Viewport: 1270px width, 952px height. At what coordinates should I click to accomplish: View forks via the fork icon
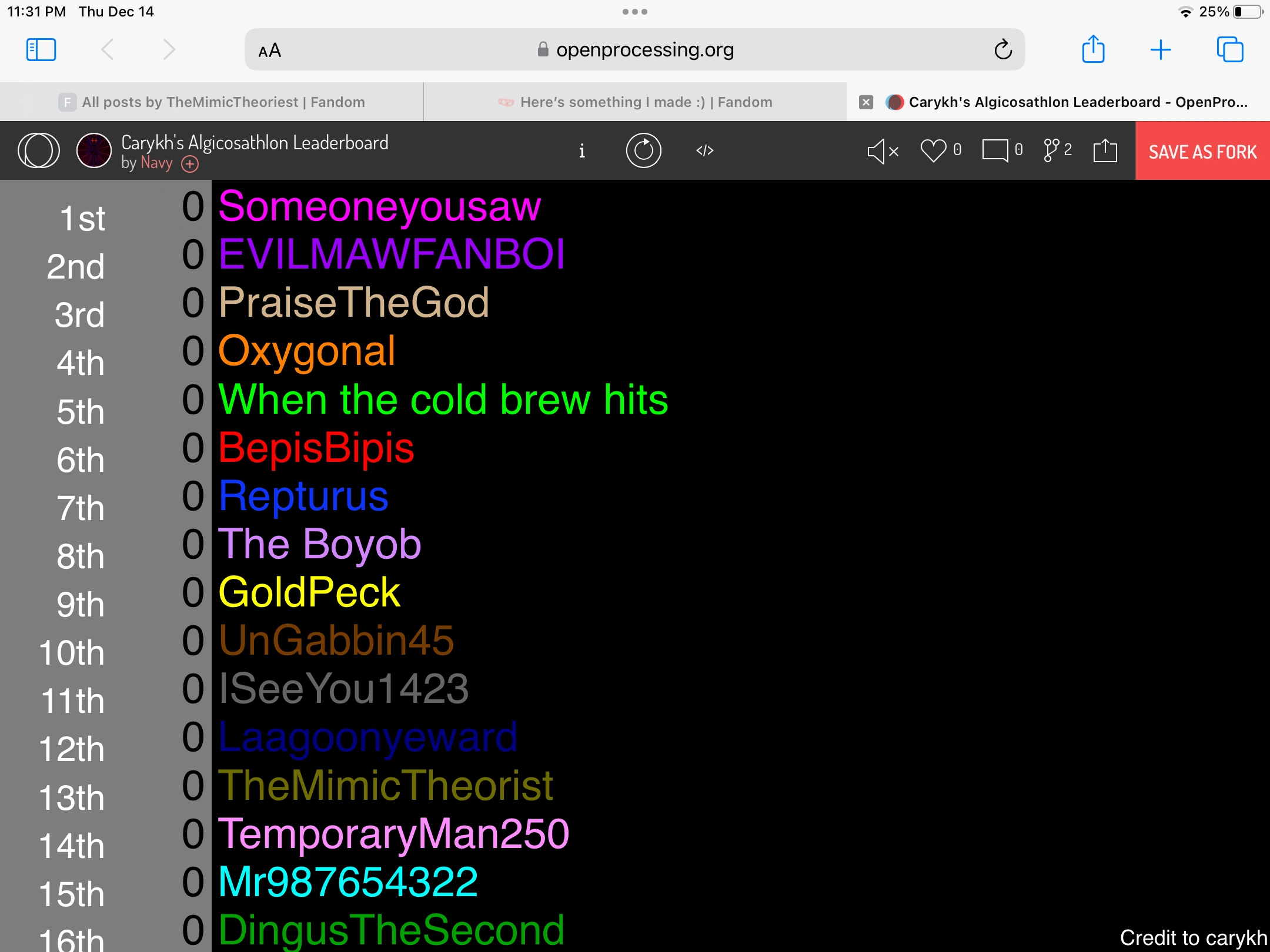tap(1051, 150)
